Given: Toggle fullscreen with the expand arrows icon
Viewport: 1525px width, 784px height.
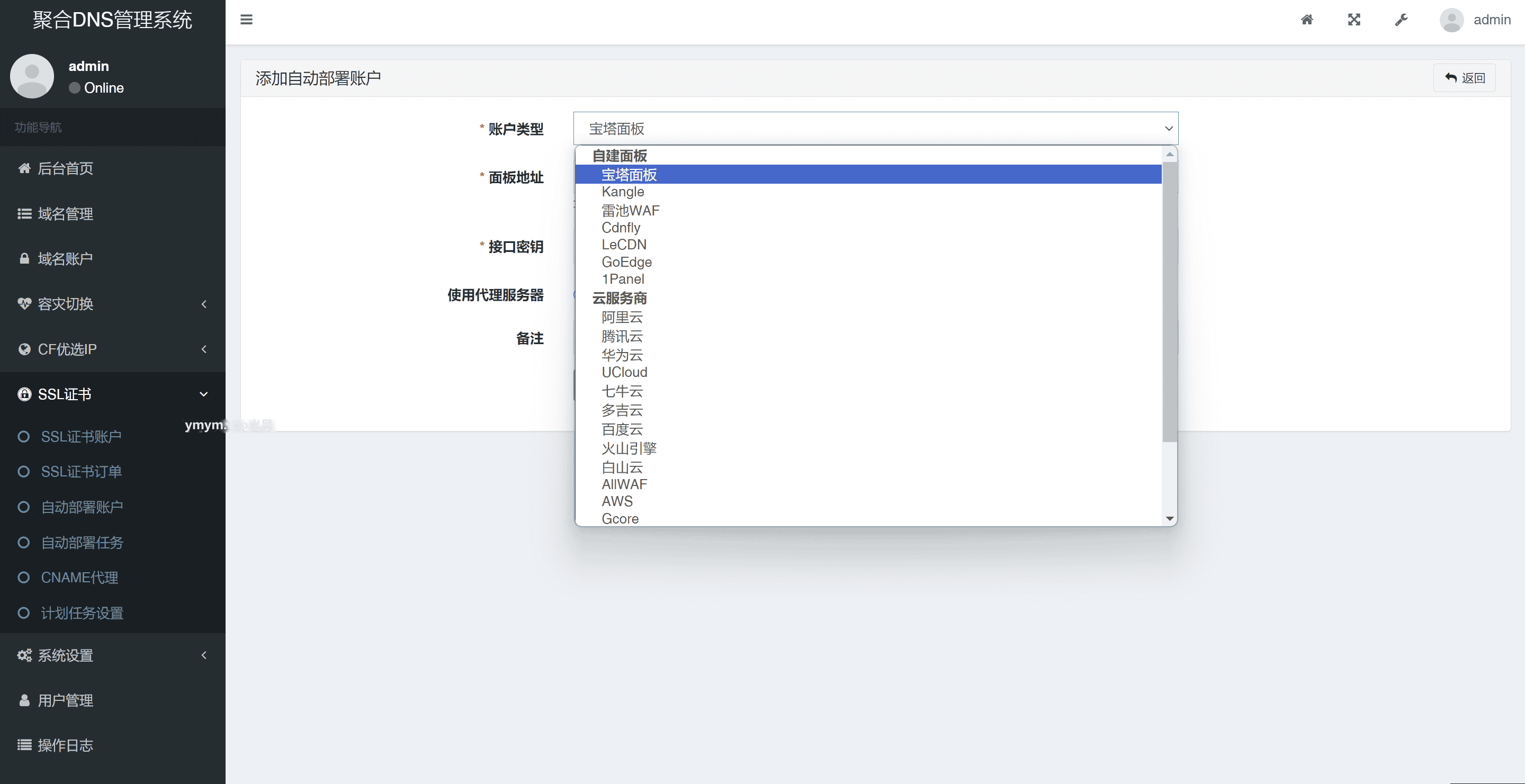Looking at the screenshot, I should pos(1354,20).
